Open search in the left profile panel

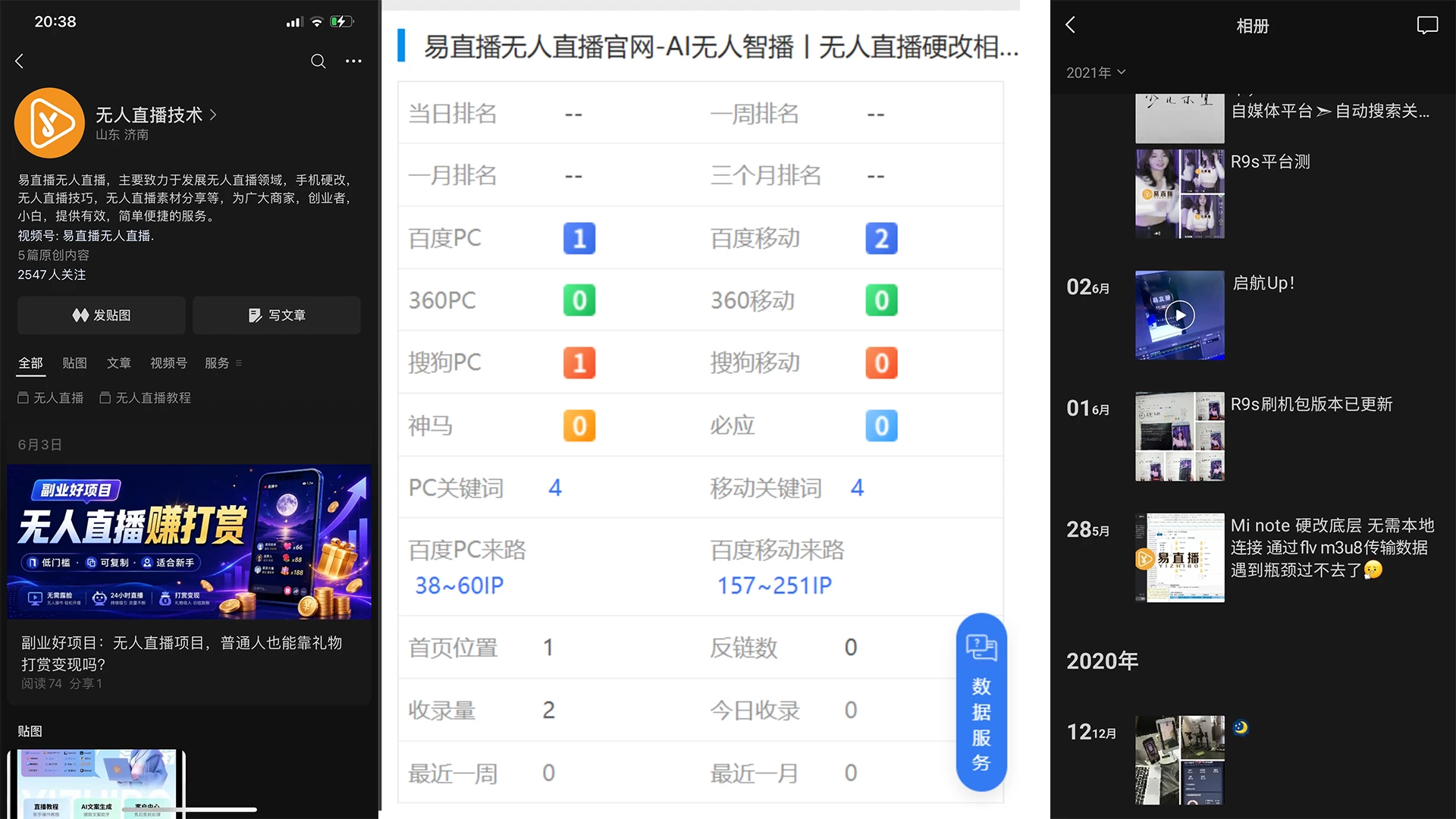(x=318, y=61)
